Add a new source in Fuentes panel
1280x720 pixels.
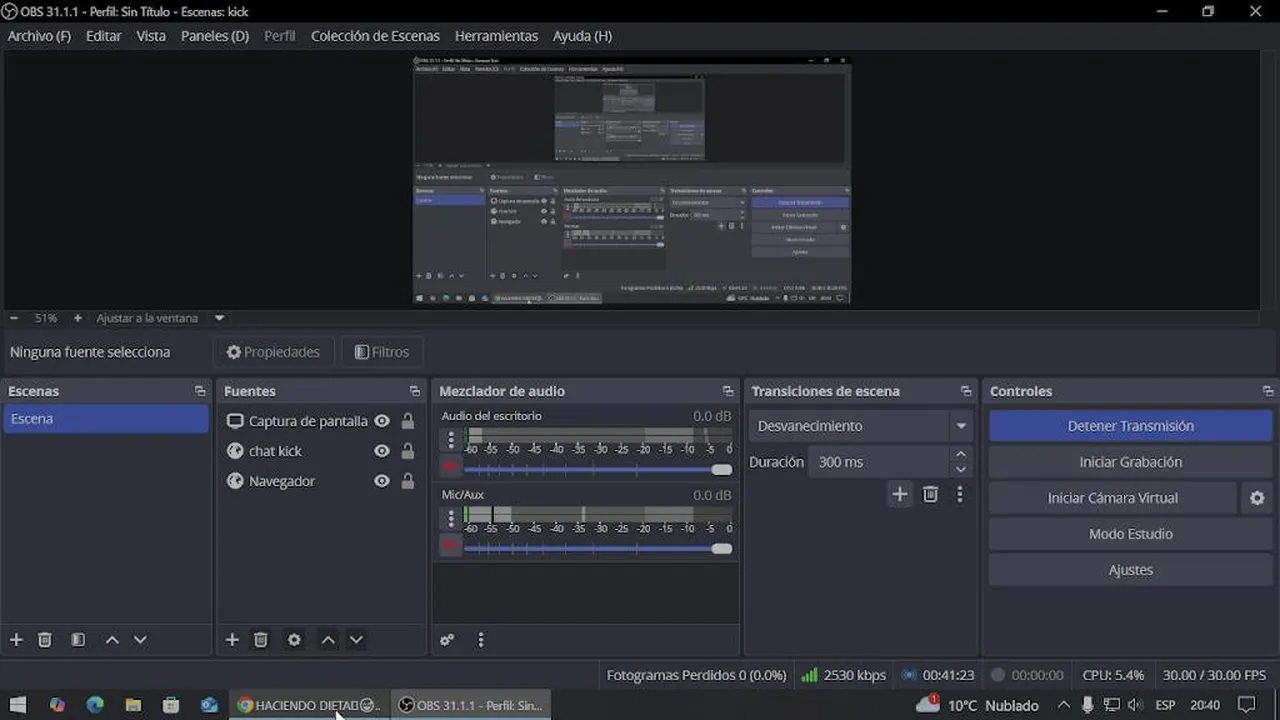click(x=232, y=640)
